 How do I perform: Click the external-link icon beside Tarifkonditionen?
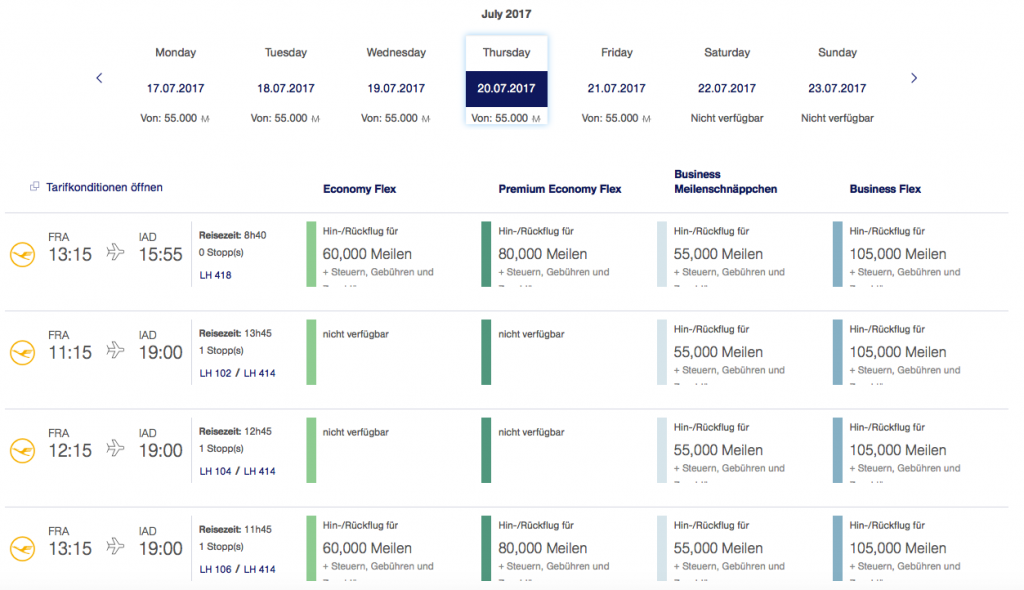coord(35,187)
